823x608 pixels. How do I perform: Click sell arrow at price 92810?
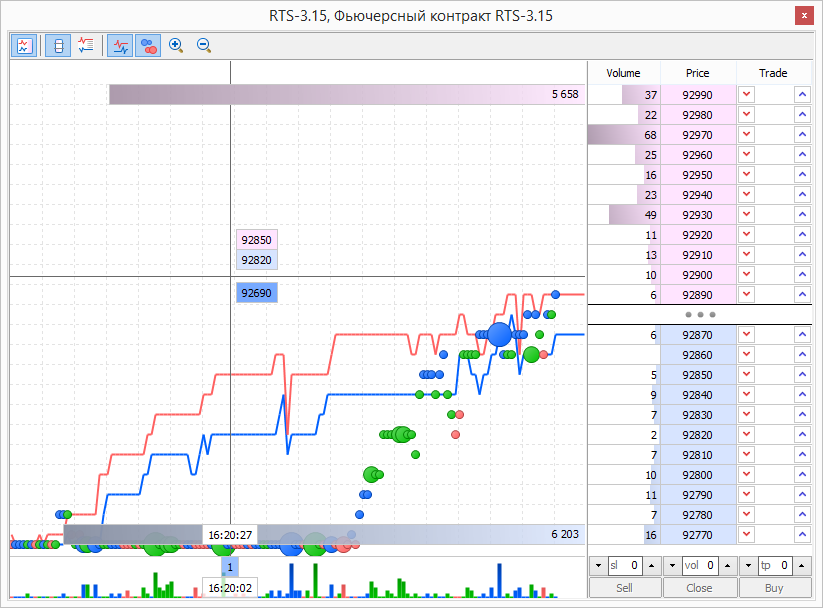(x=746, y=454)
